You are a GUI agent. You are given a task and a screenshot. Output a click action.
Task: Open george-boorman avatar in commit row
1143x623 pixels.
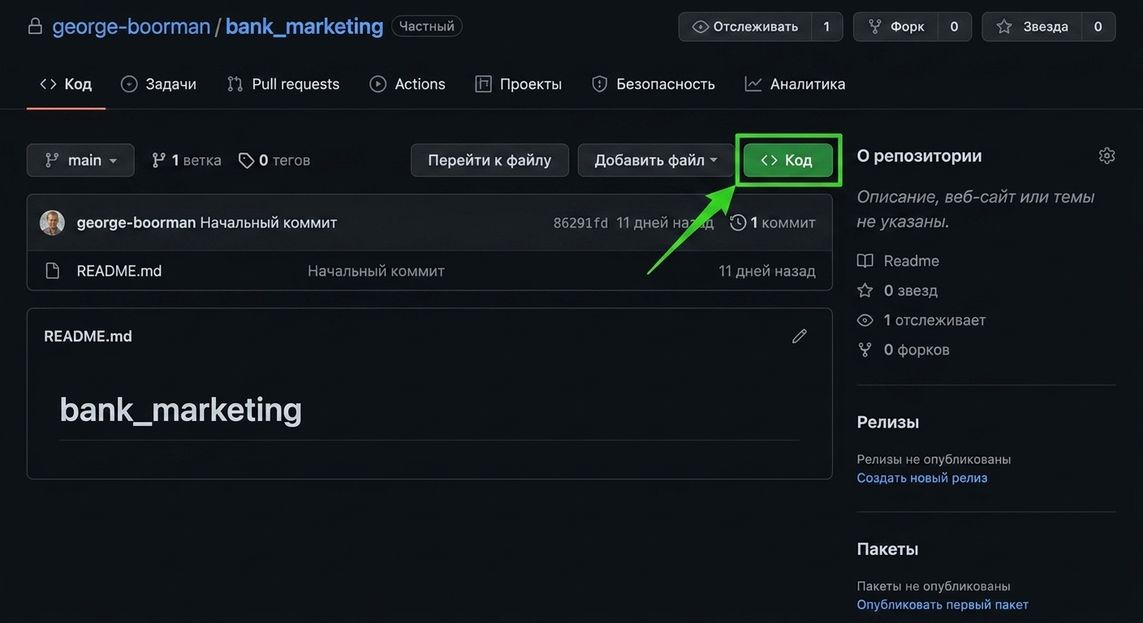pos(52,222)
